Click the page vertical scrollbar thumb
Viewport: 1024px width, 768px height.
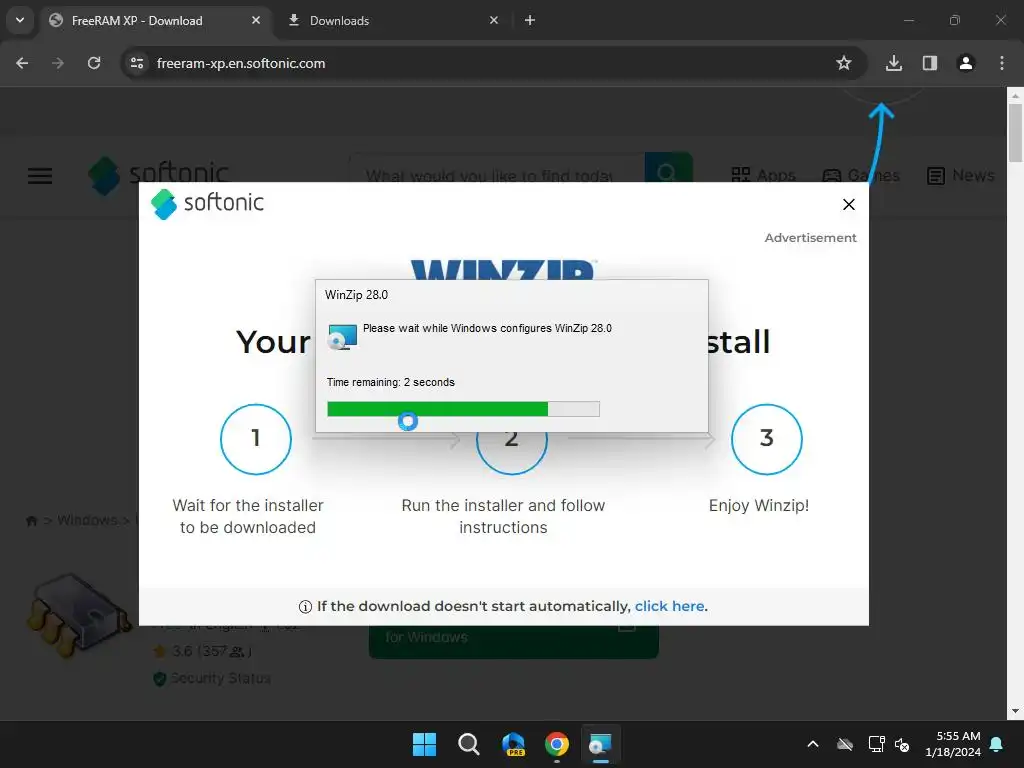click(x=1015, y=133)
